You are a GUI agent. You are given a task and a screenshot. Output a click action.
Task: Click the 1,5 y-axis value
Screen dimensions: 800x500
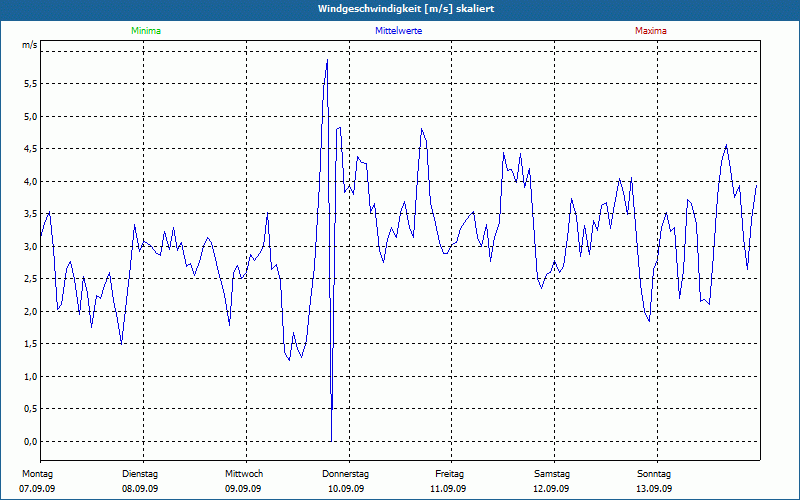click(31, 344)
